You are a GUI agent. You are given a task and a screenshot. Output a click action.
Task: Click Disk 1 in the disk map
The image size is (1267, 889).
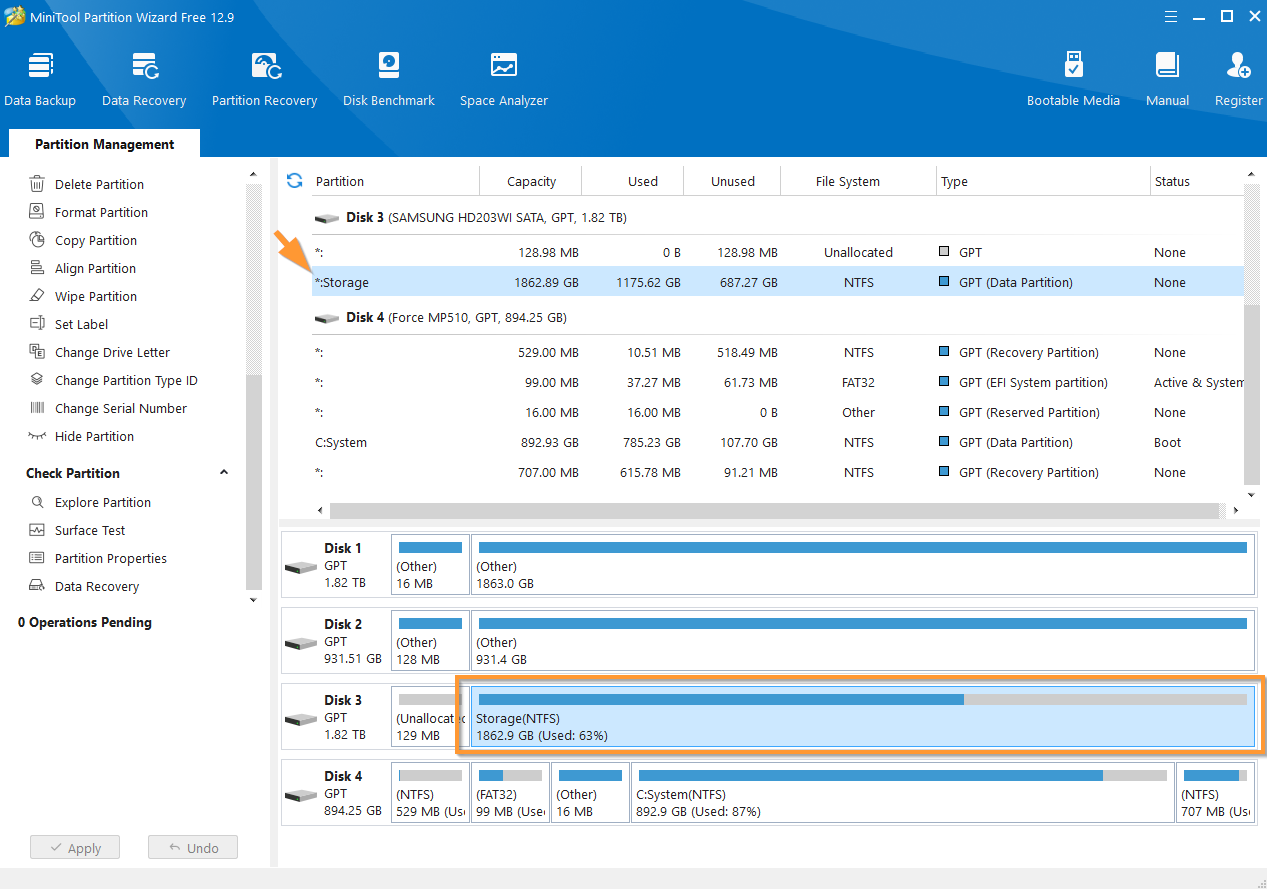coord(335,565)
